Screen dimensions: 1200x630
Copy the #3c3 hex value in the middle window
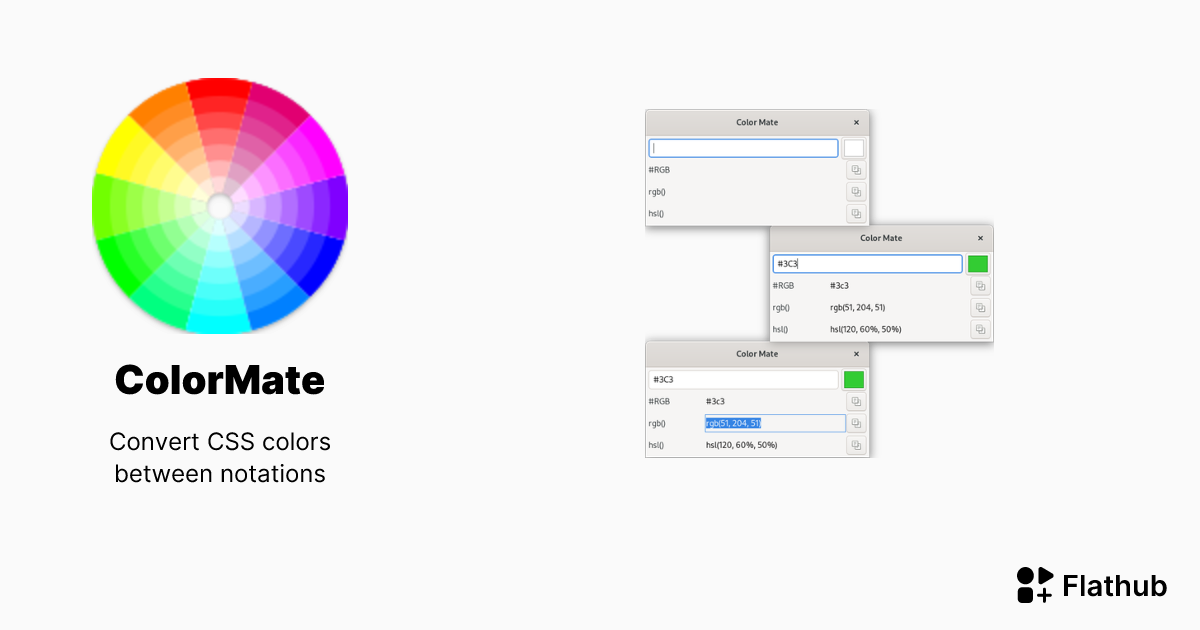[979, 285]
